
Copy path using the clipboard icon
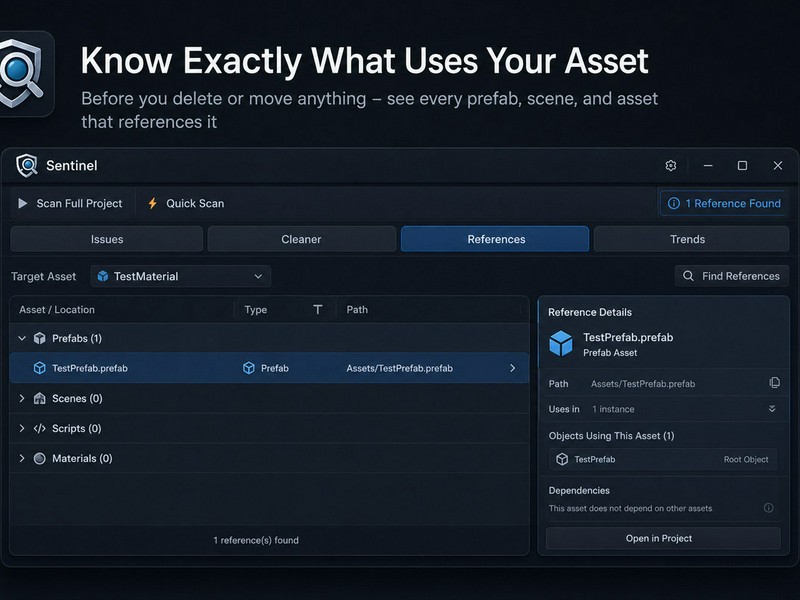[774, 383]
